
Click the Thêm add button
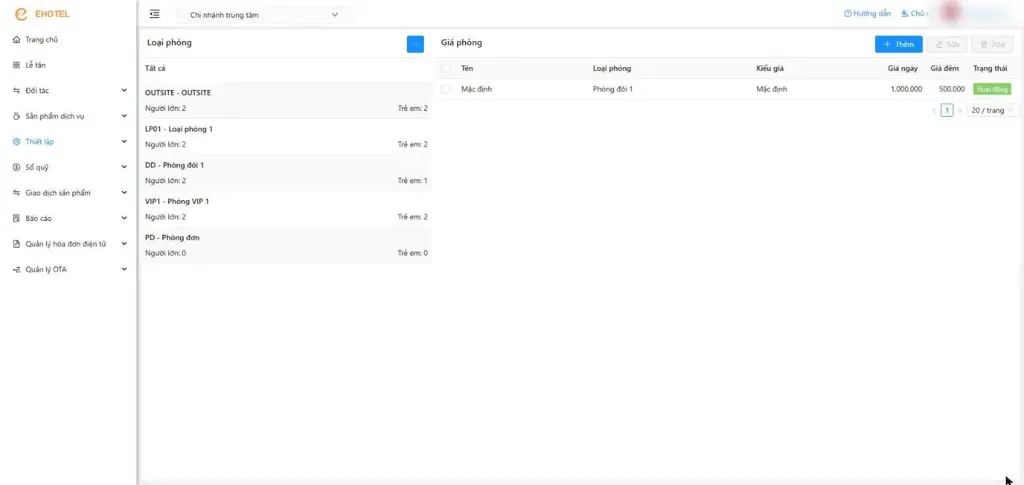(899, 44)
